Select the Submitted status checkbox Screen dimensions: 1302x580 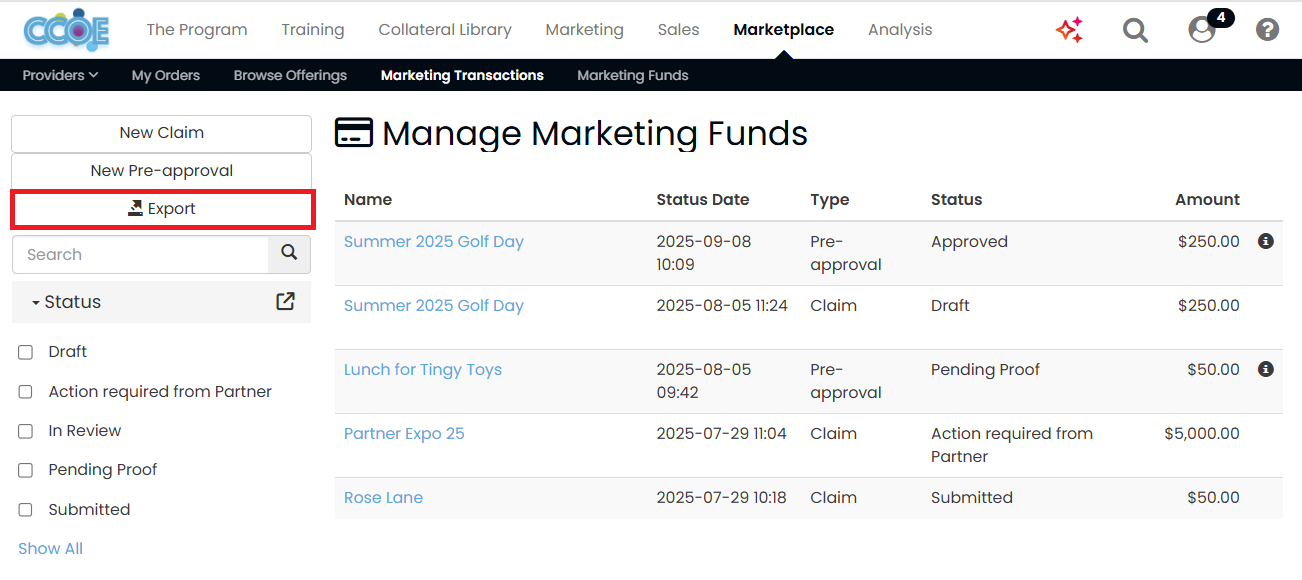pyautogui.click(x=26, y=510)
